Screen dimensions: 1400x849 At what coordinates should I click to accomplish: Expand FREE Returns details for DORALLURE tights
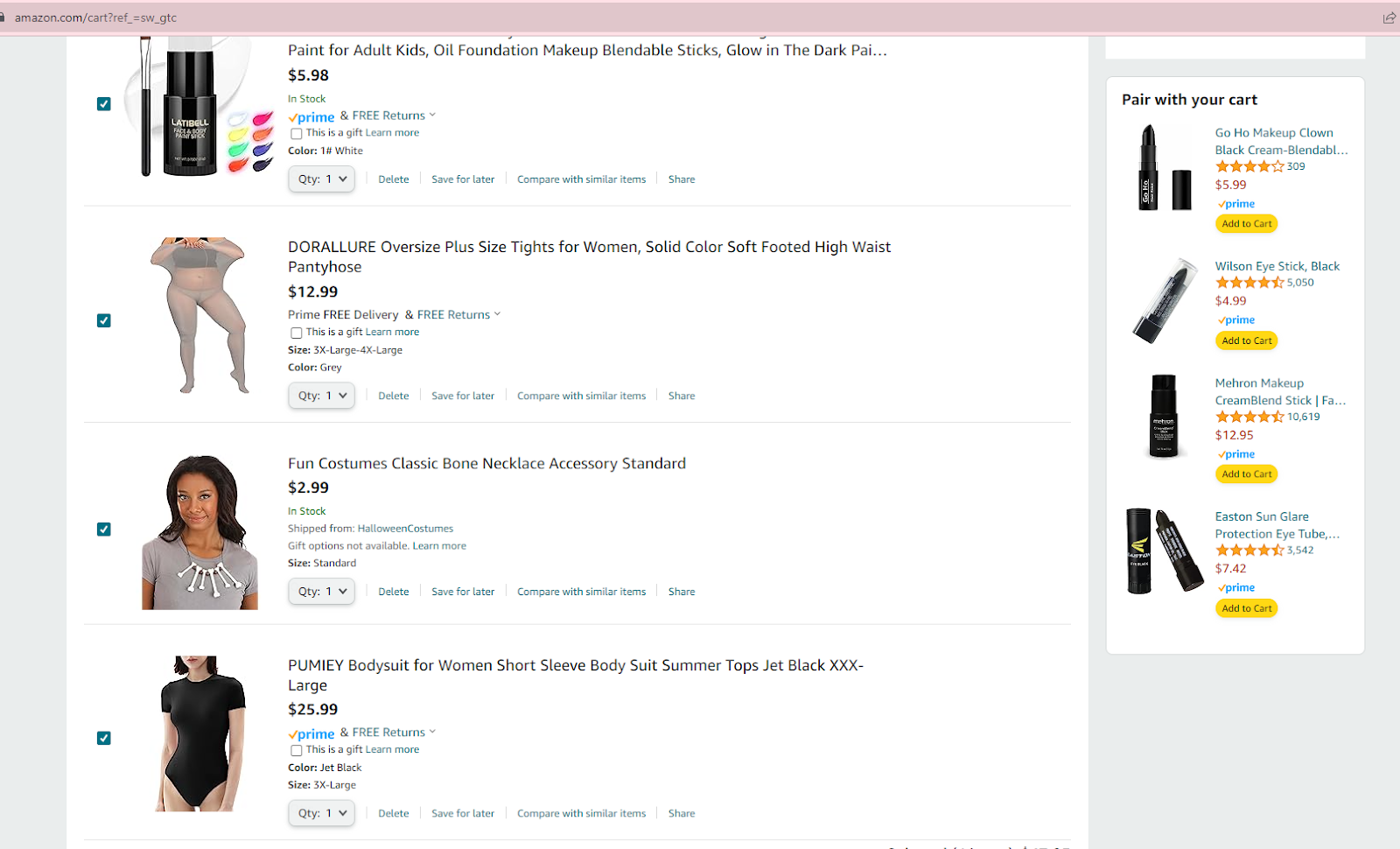click(x=458, y=315)
